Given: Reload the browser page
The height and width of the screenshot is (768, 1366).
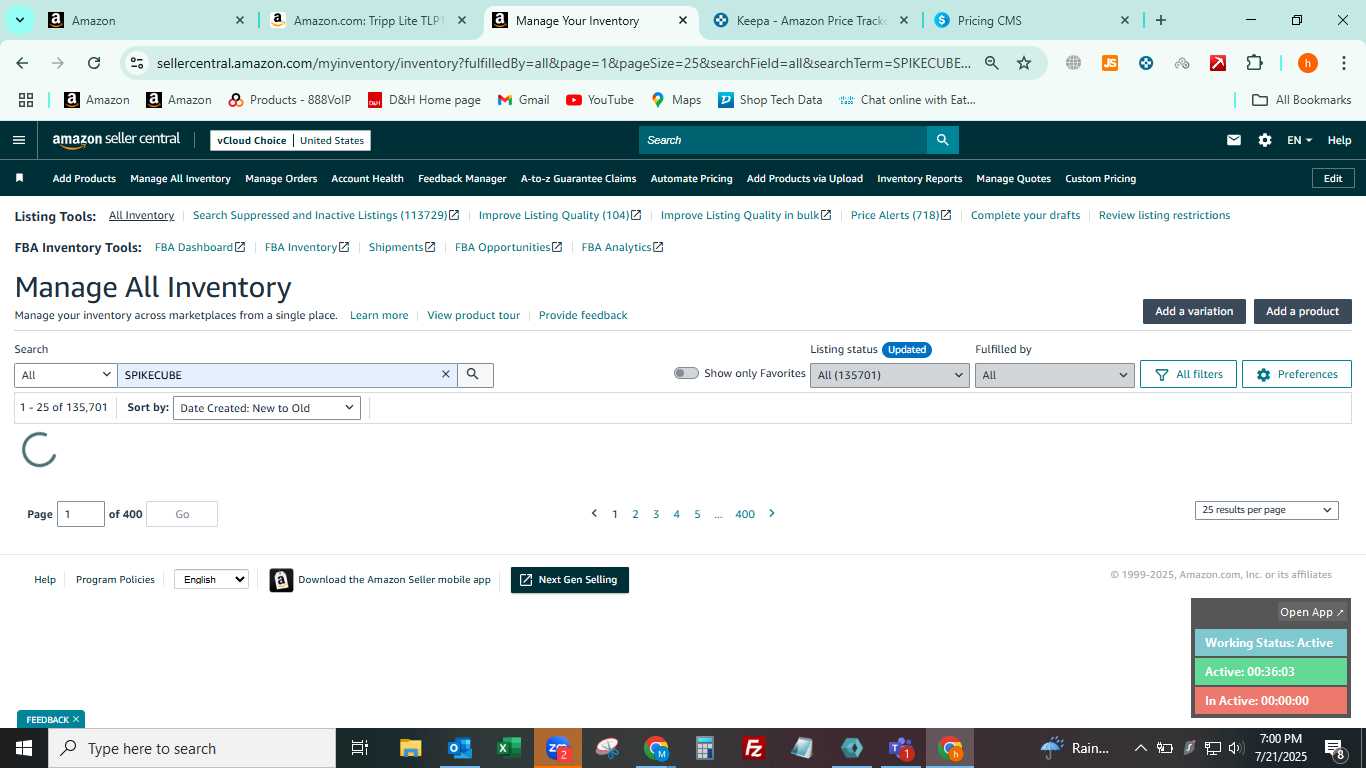Looking at the screenshot, I should (94, 63).
